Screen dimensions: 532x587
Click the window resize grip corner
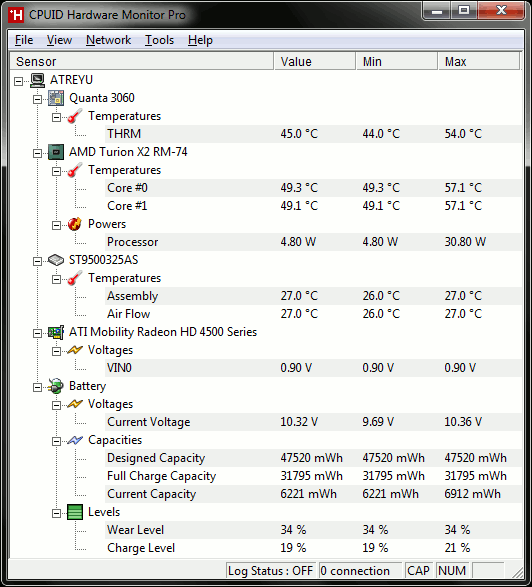click(517, 572)
